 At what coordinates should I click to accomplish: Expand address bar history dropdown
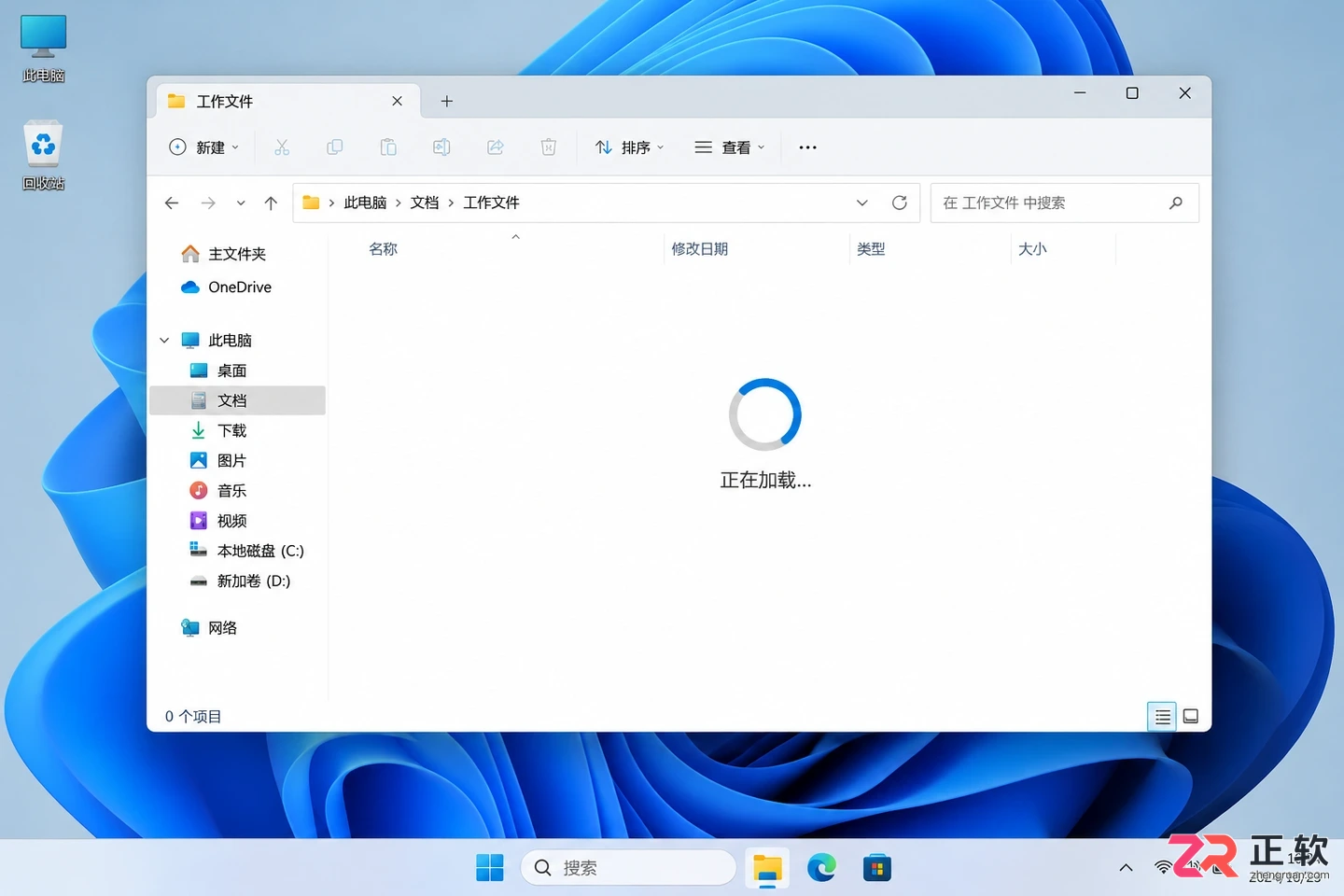click(x=862, y=203)
